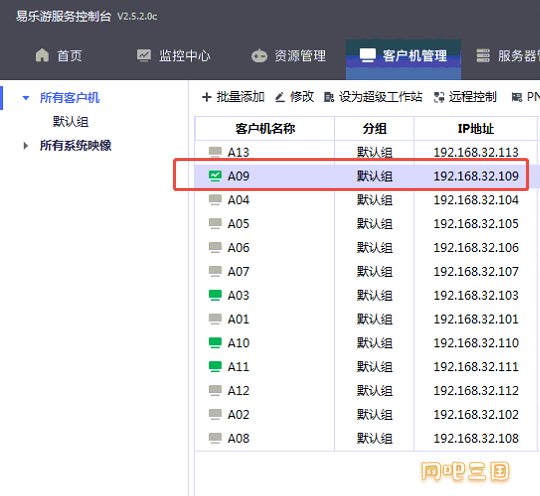Open the 资源管理 tab
Image resolution: width=540 pixels, height=496 pixels.
289,55
